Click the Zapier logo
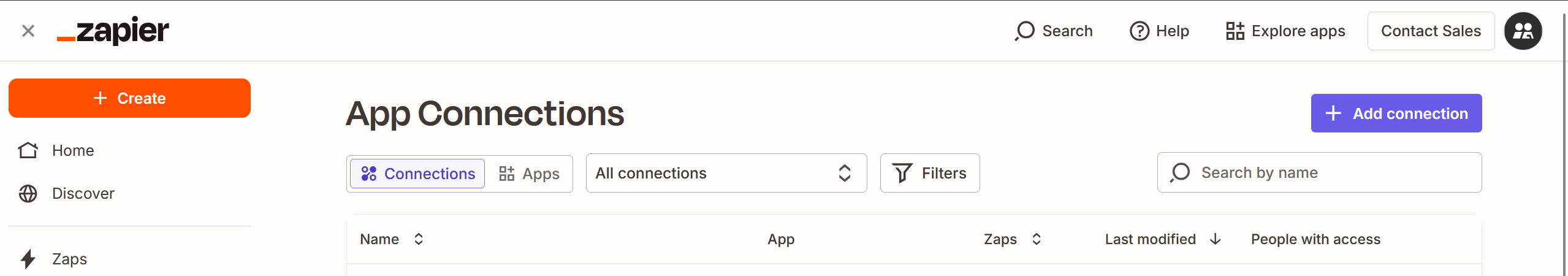 pyautogui.click(x=113, y=31)
